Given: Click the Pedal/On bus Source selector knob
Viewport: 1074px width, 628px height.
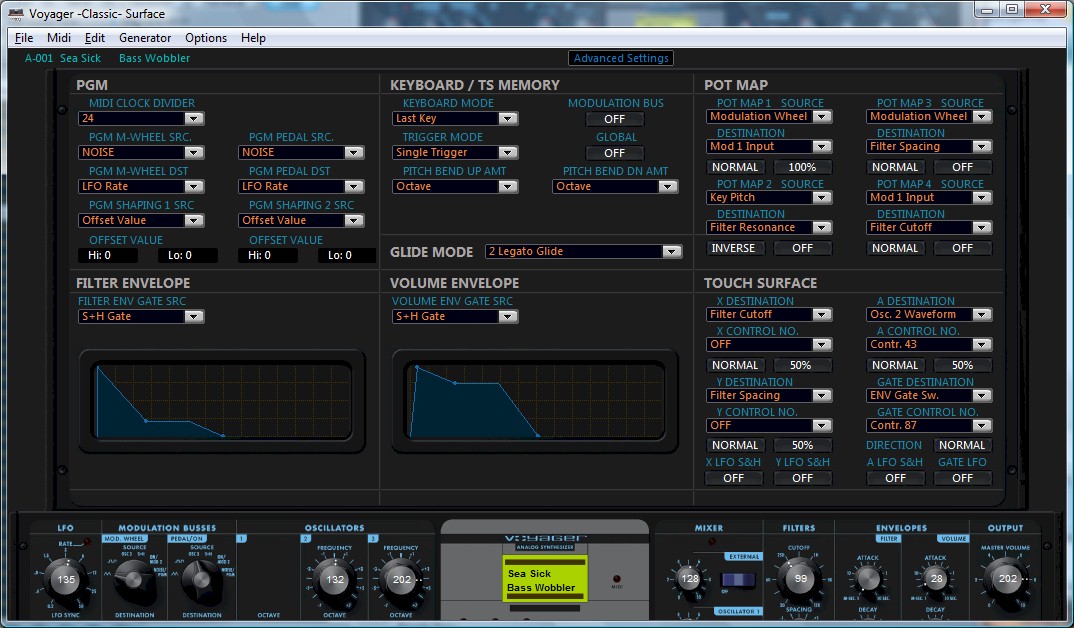Looking at the screenshot, I should tap(201, 579).
